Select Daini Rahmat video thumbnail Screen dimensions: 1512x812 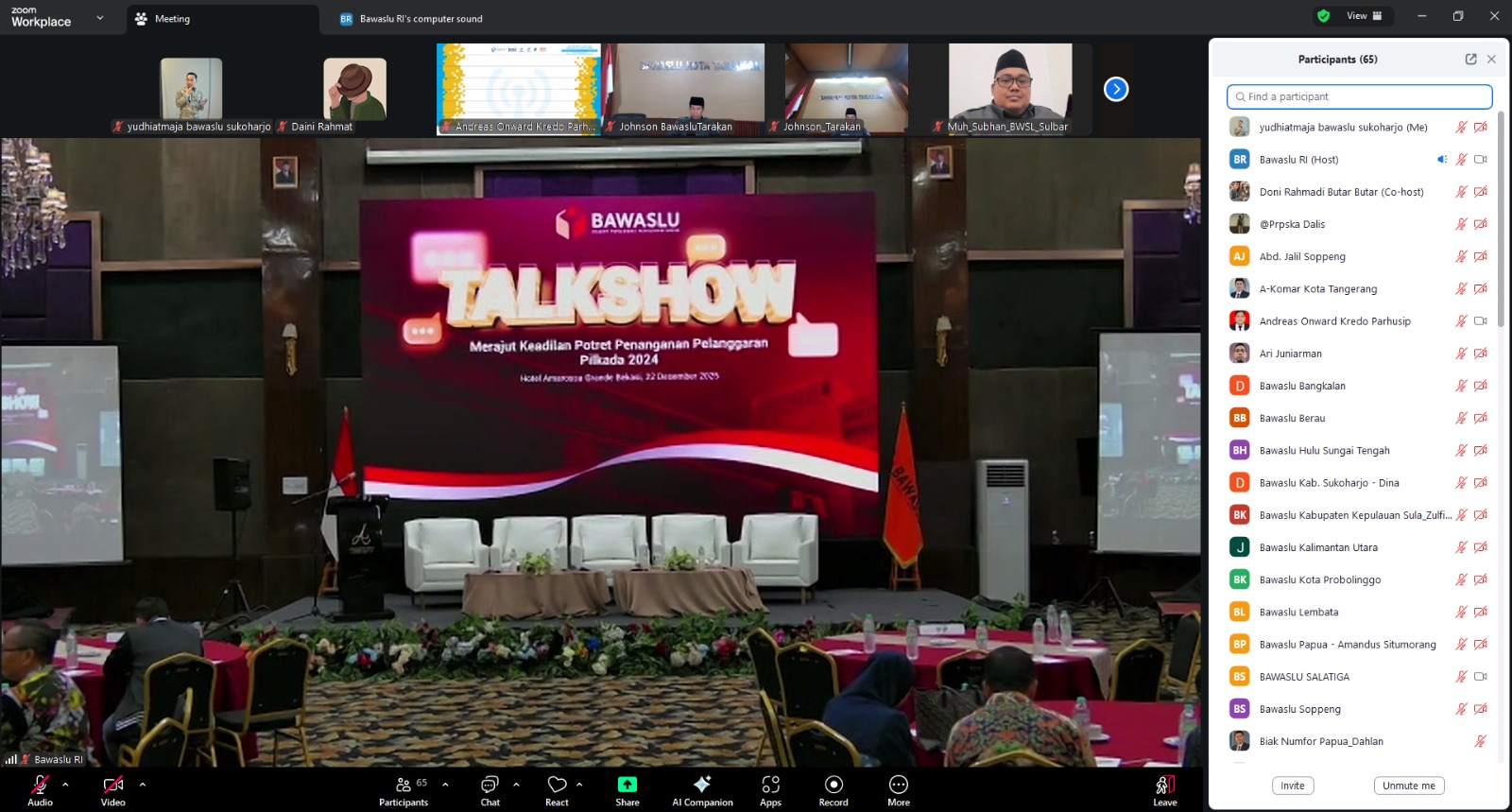click(x=354, y=89)
